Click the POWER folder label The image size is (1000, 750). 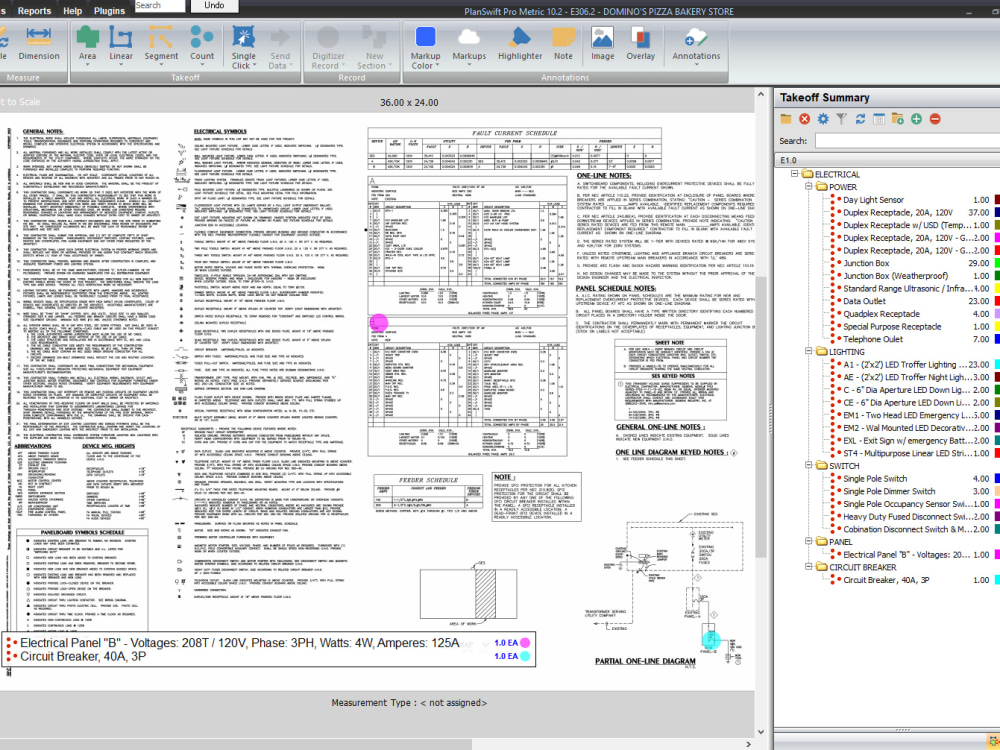pos(842,187)
